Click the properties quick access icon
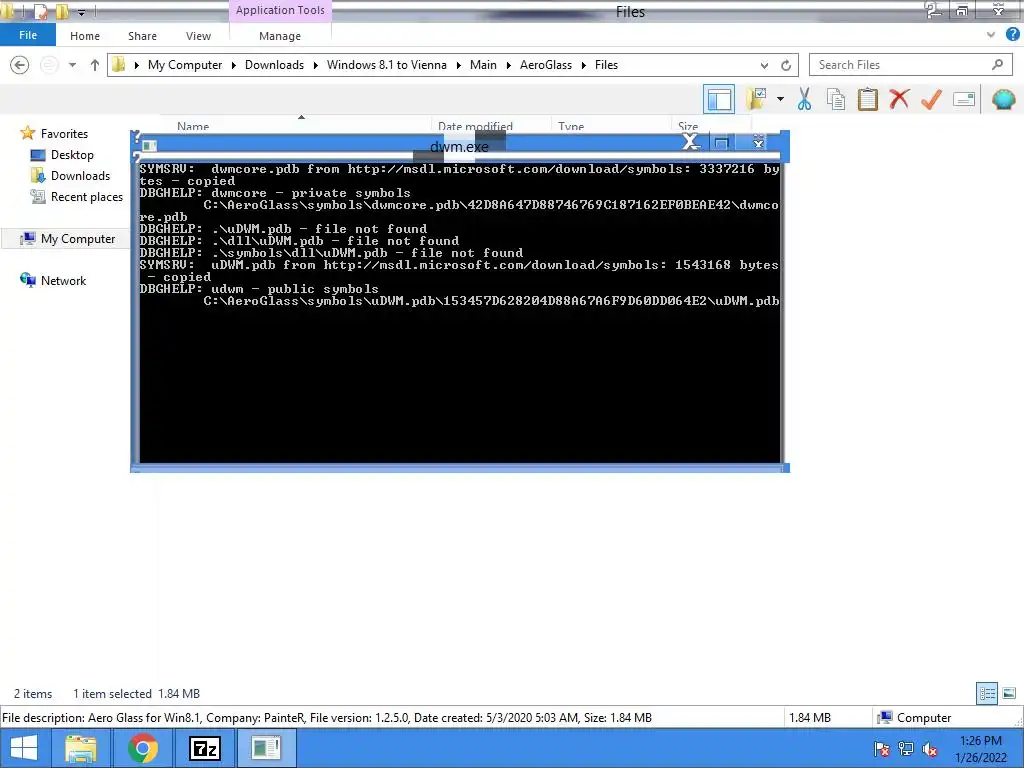The height and width of the screenshot is (768, 1024). pos(40,11)
